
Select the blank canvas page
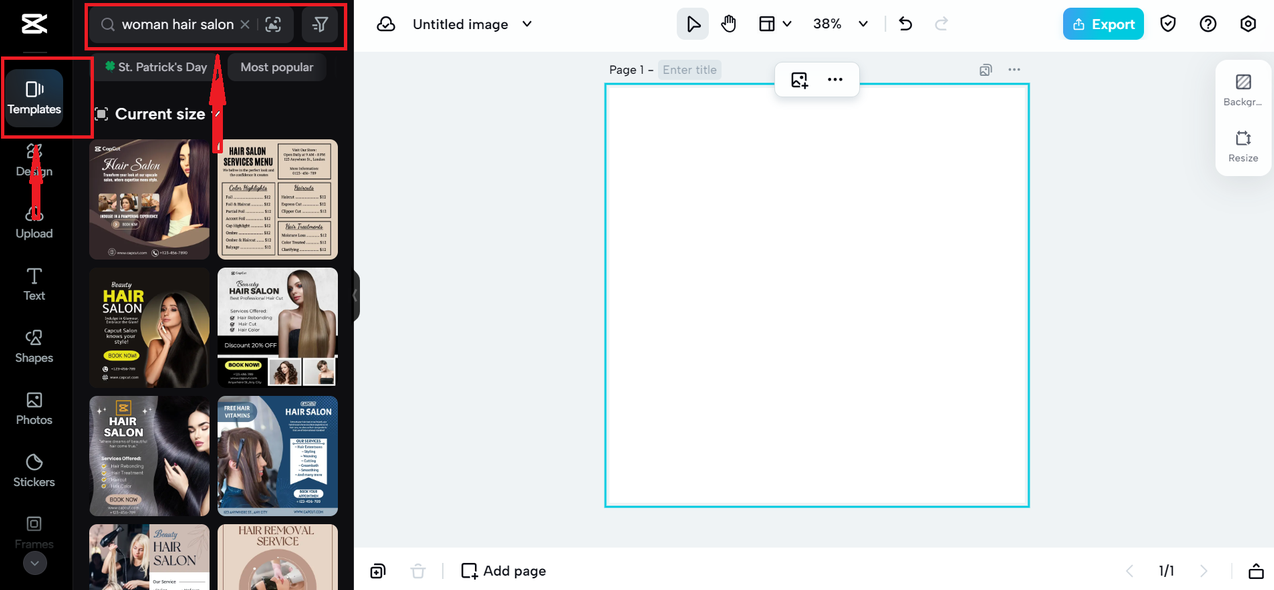pyautogui.click(x=817, y=295)
